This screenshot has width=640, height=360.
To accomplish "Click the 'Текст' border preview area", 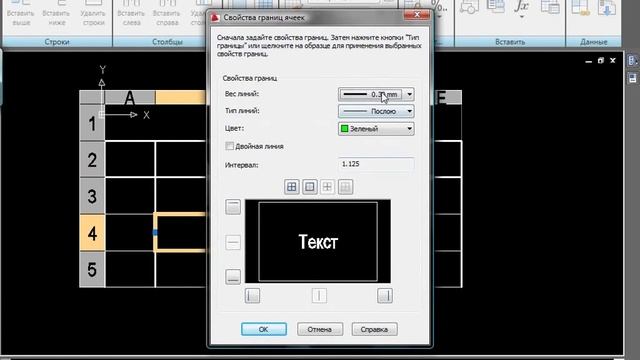I will click(318, 241).
